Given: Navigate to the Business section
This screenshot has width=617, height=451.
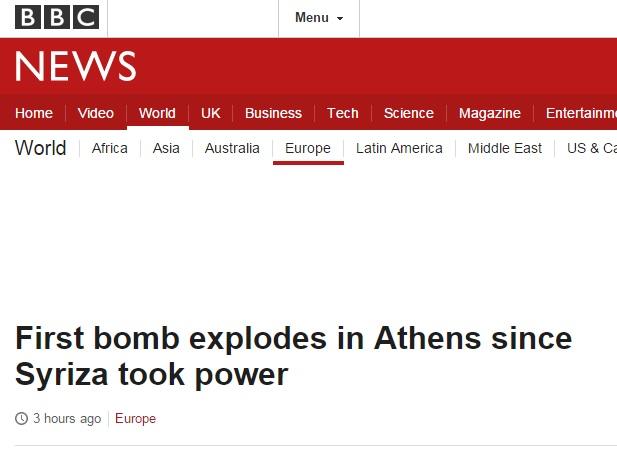Looking at the screenshot, I should coord(273,113).
